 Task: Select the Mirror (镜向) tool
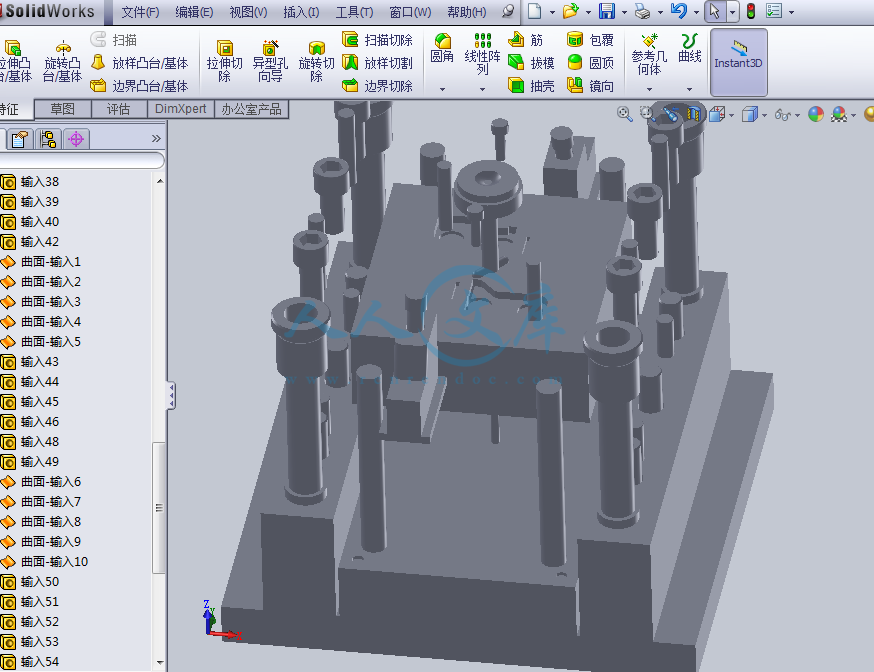590,86
